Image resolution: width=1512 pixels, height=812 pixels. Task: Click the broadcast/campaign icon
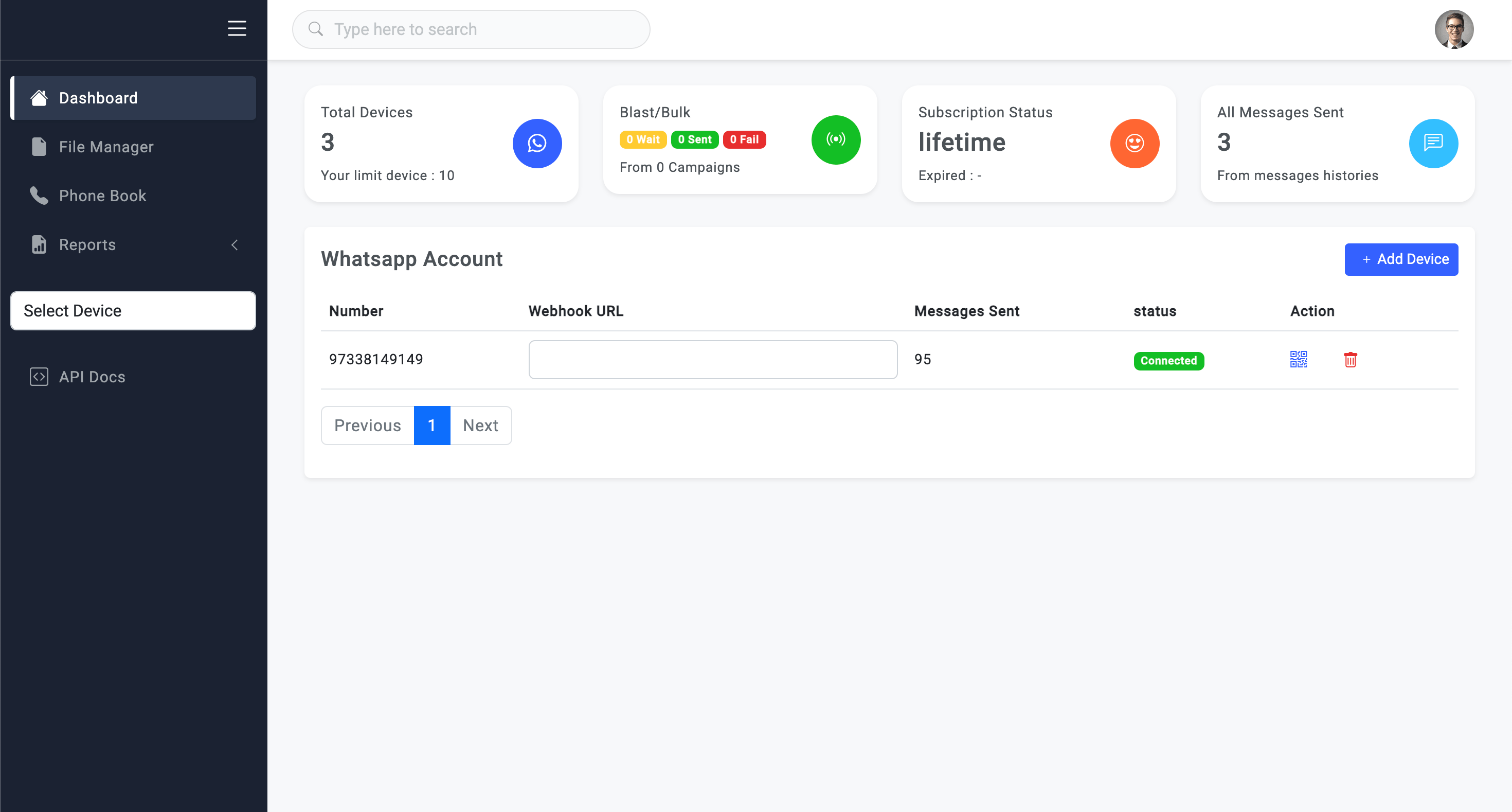836,140
